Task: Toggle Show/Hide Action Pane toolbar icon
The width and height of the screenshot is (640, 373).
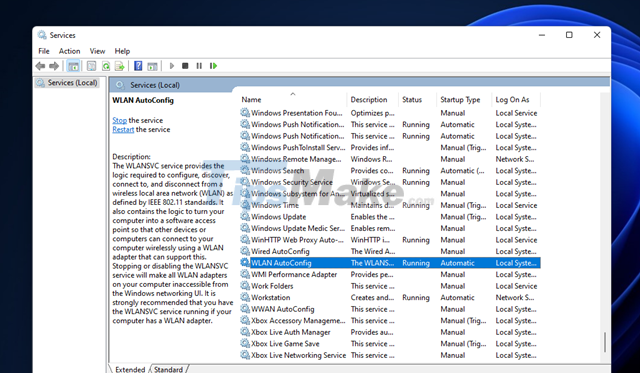Action: coord(152,66)
